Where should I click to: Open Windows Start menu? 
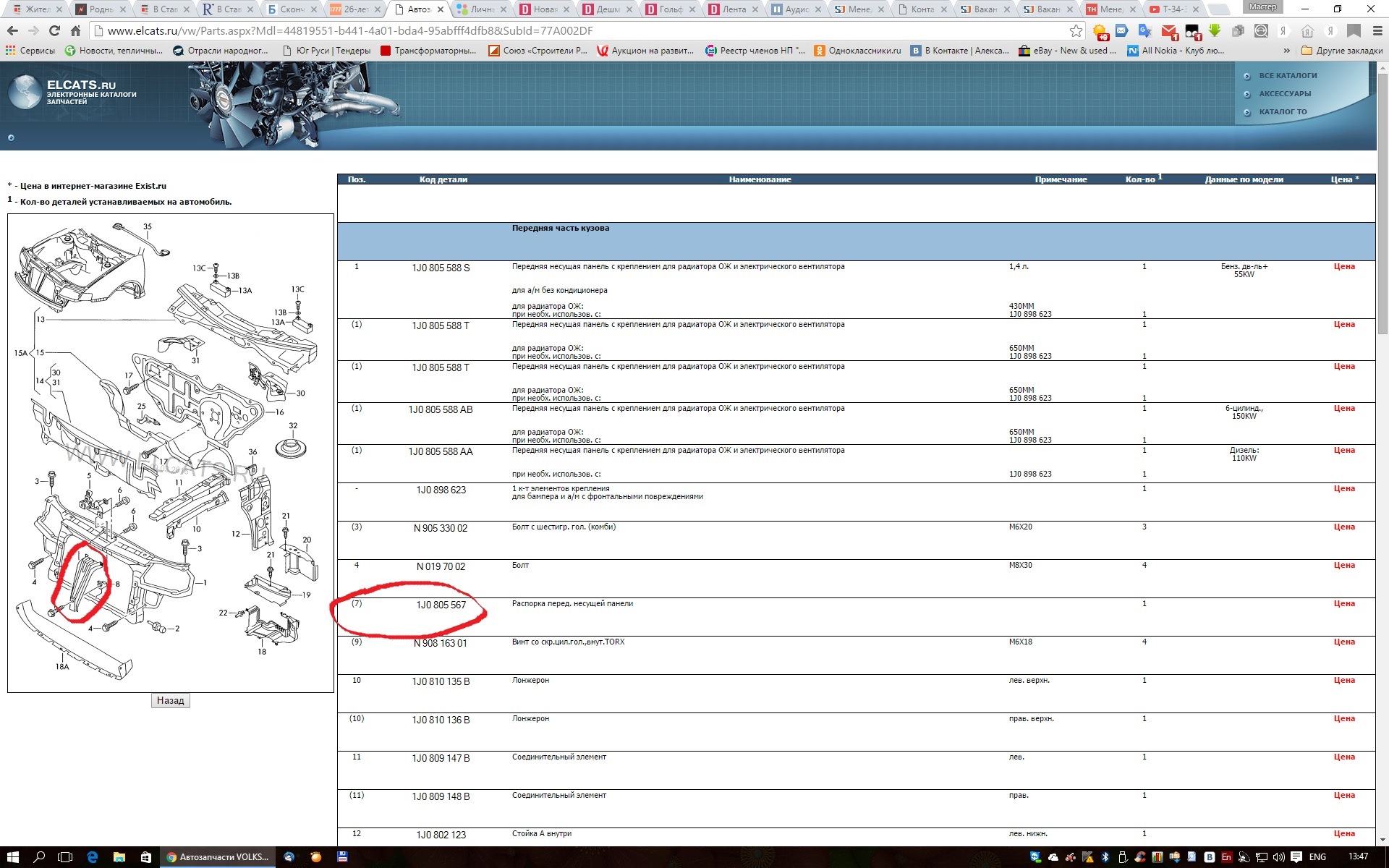[x=13, y=857]
